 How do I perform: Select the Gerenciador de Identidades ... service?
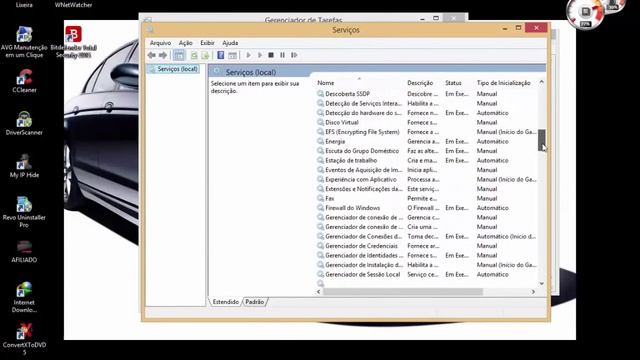pyautogui.click(x=427, y=256)
